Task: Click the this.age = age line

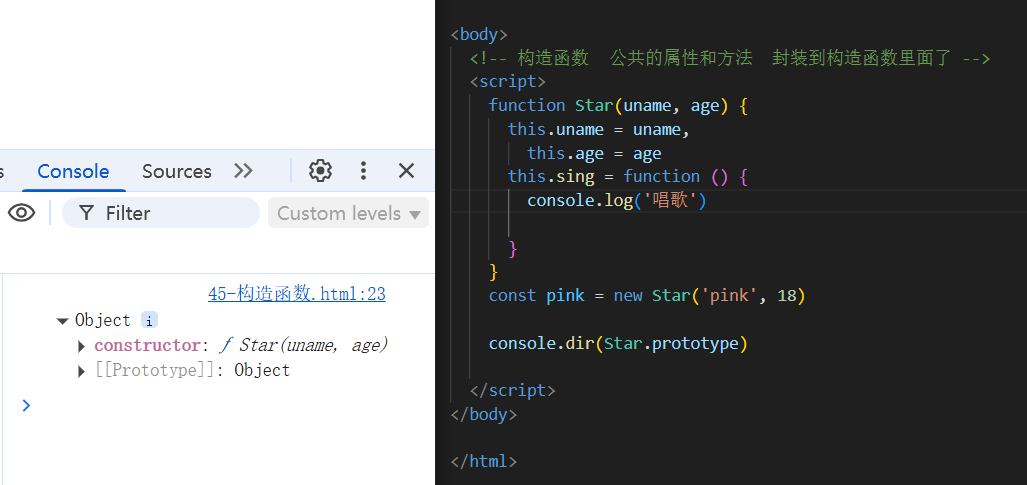Action: click(x=595, y=153)
